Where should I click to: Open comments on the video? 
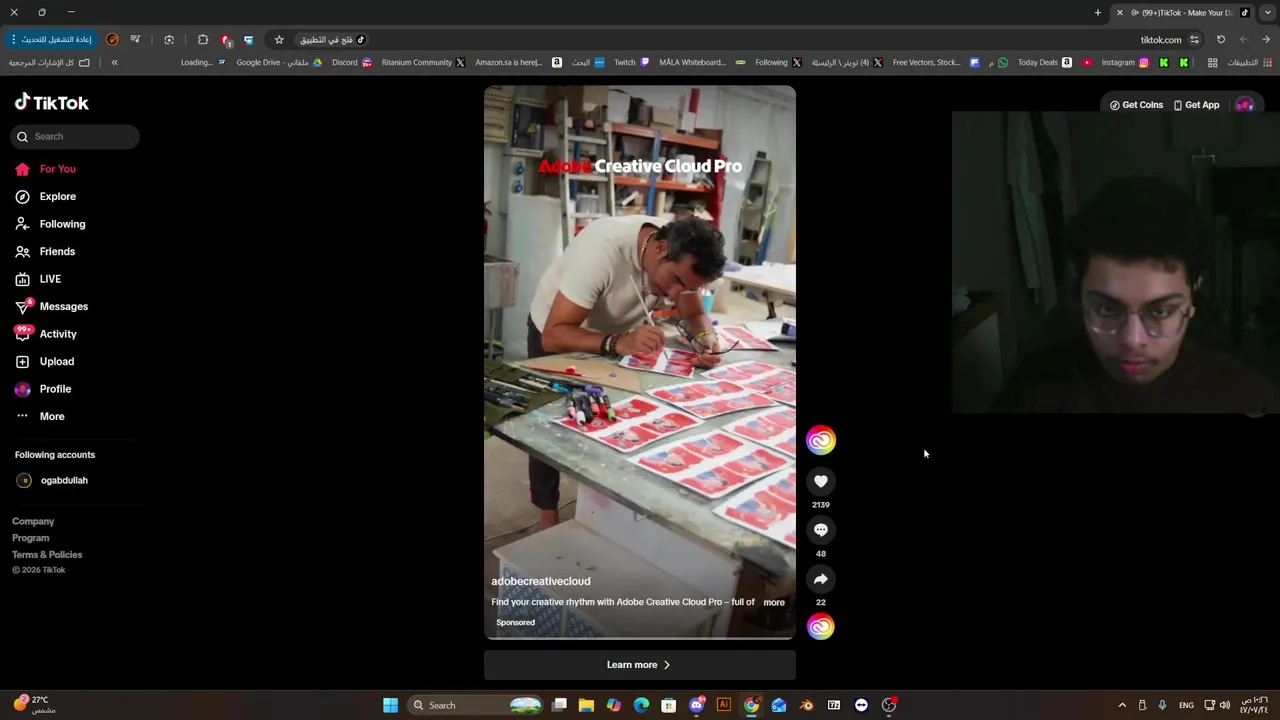pyautogui.click(x=821, y=530)
